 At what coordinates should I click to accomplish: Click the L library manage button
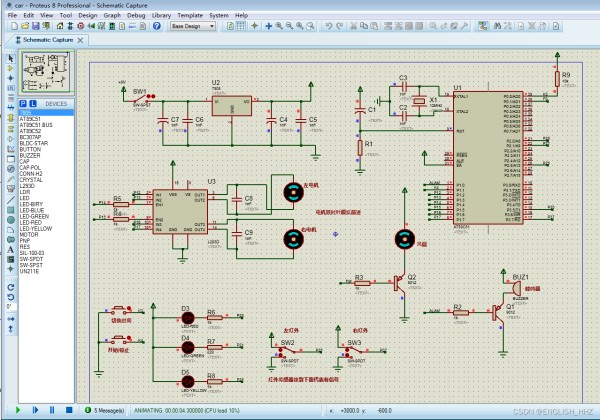click(33, 104)
